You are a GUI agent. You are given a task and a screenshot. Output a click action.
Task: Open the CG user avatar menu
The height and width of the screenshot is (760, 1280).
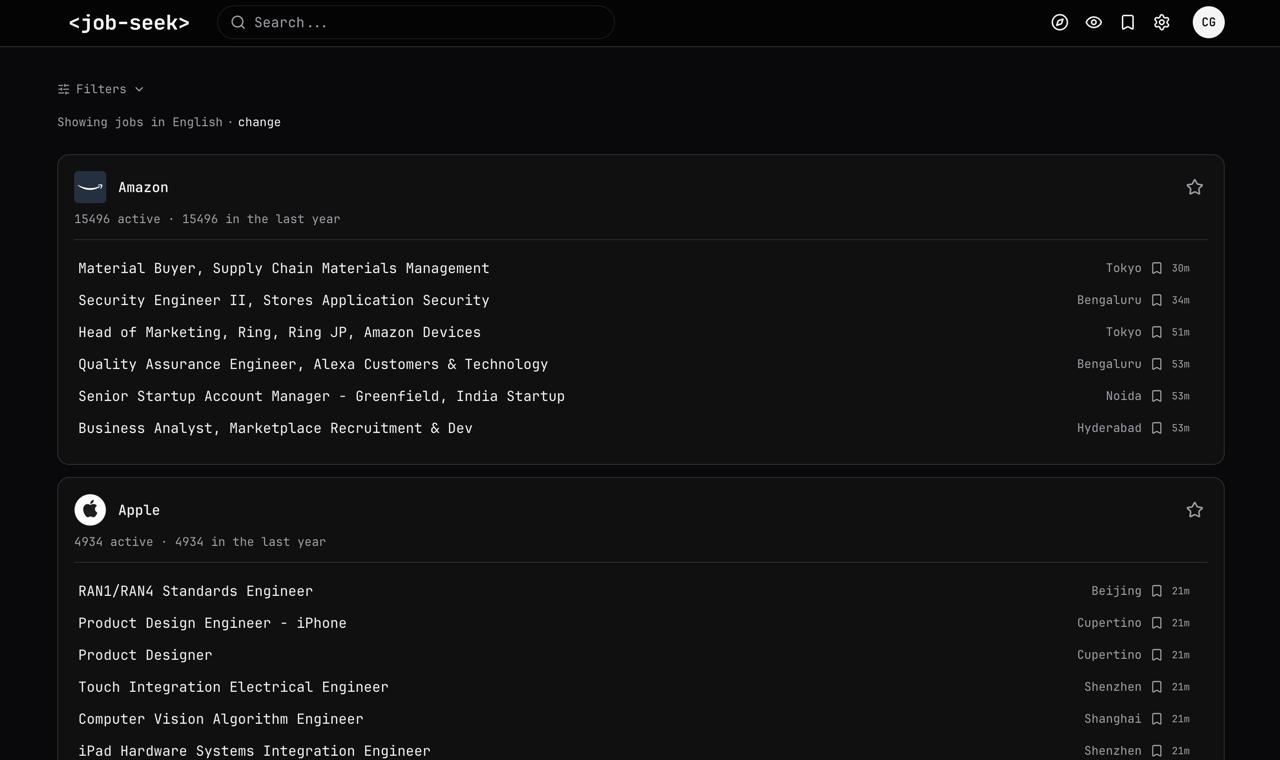pyautogui.click(x=1208, y=22)
